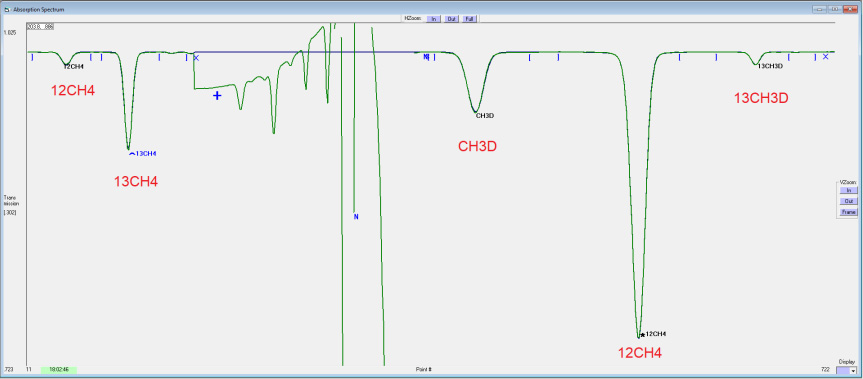Click the small black 12CH4 label at left
The width and height of the screenshot is (863, 379).
point(74,67)
